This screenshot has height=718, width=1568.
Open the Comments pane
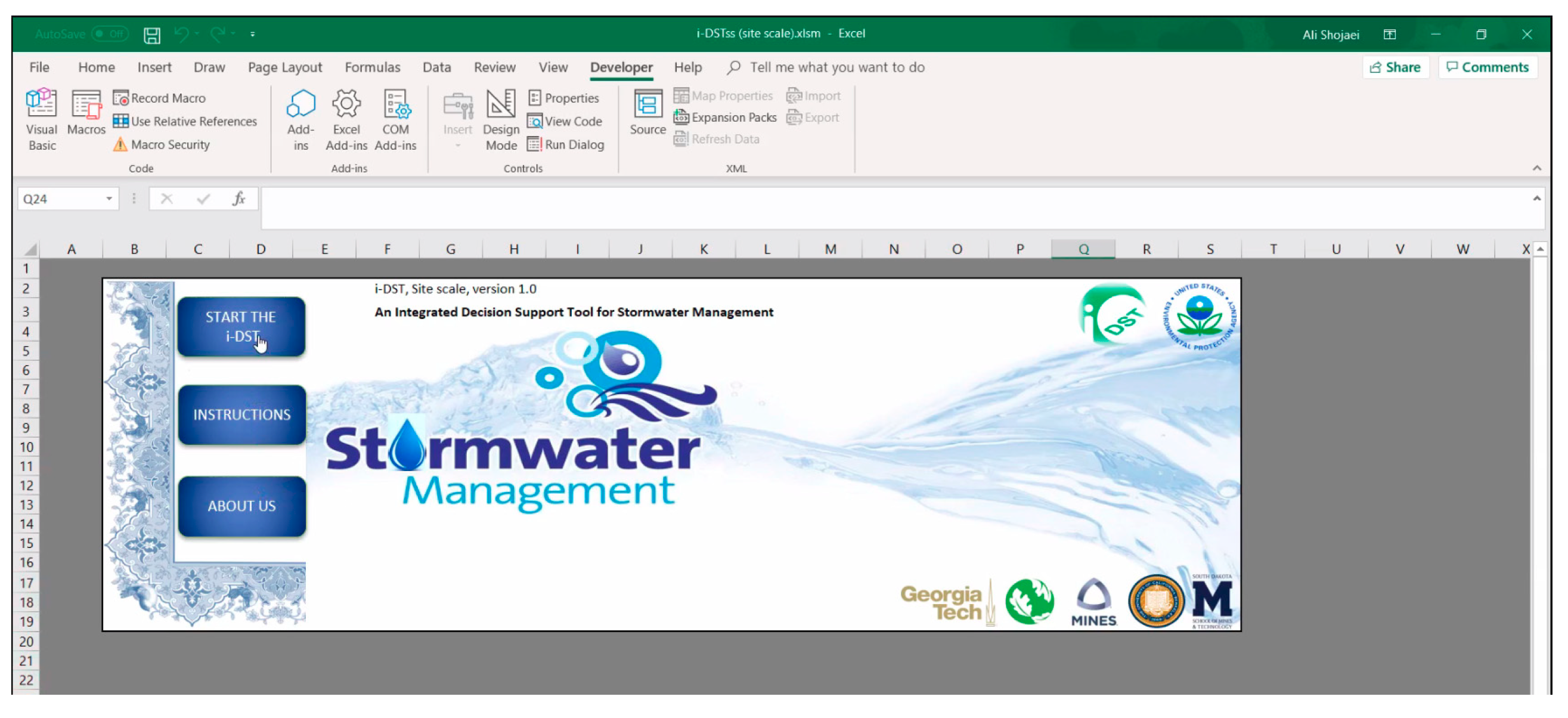click(x=1488, y=67)
